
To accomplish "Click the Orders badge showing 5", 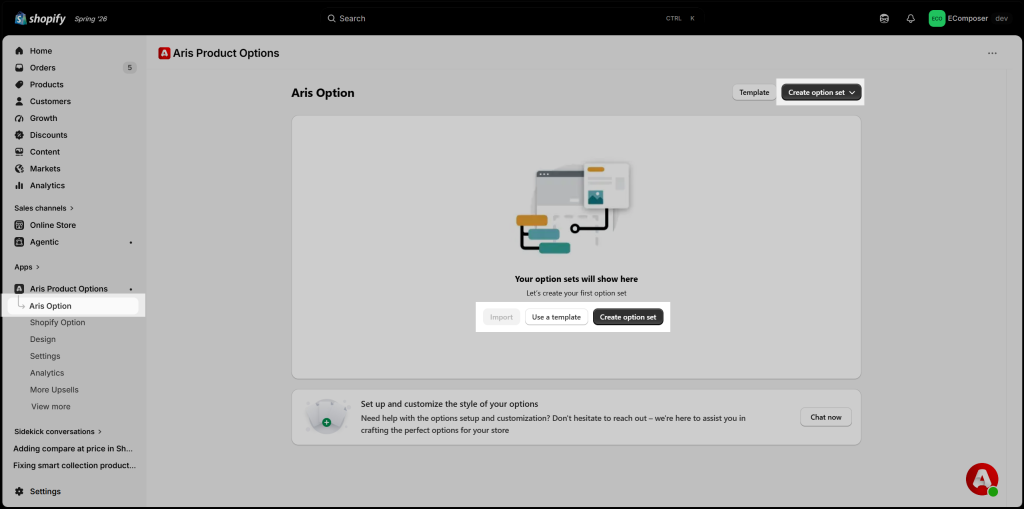I will pos(129,67).
